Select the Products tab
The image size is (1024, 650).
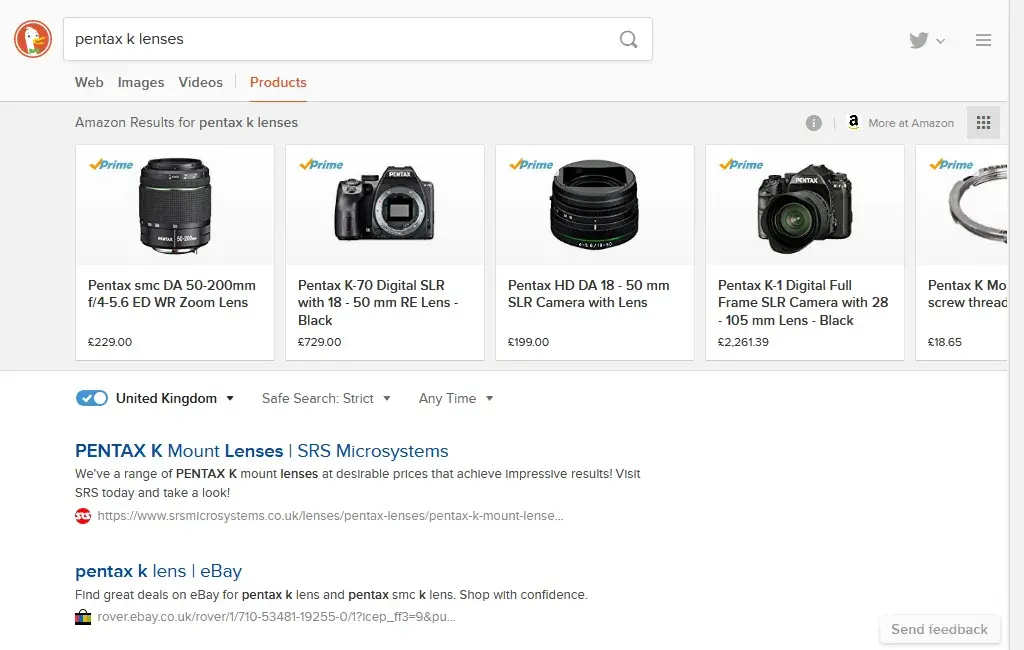pyautogui.click(x=278, y=82)
